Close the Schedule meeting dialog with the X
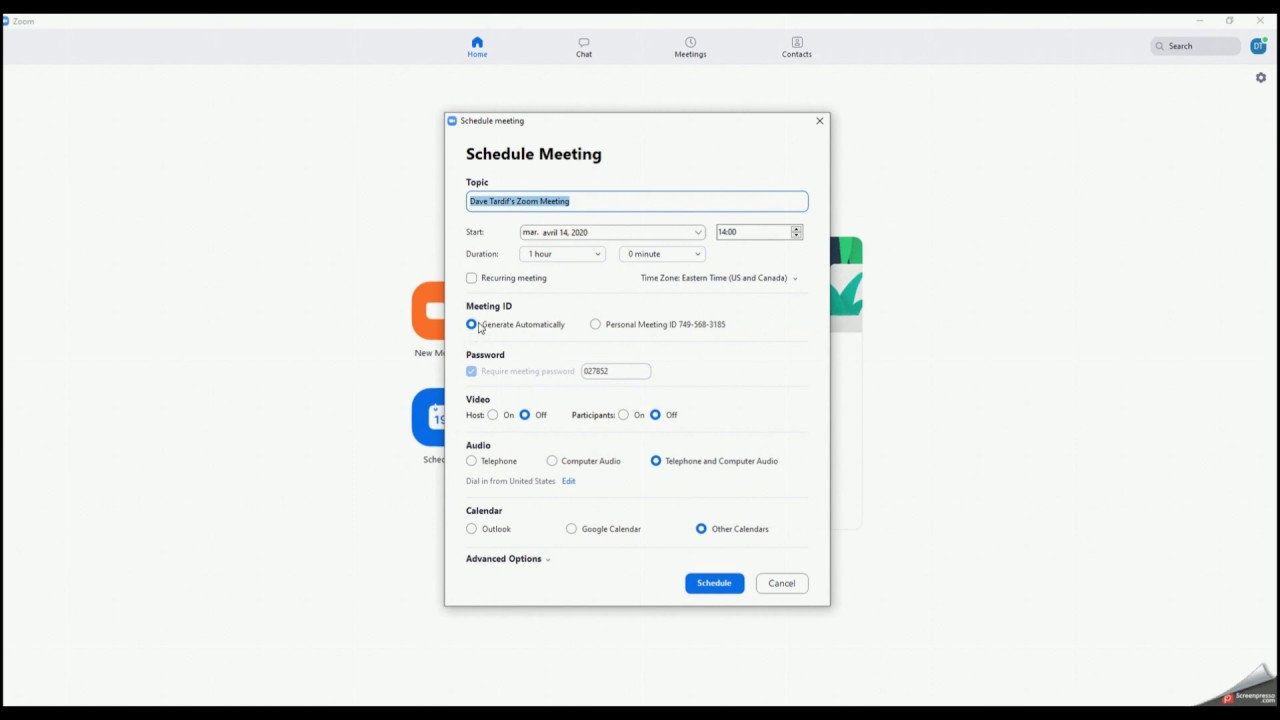The width and height of the screenshot is (1280, 720). coord(820,121)
